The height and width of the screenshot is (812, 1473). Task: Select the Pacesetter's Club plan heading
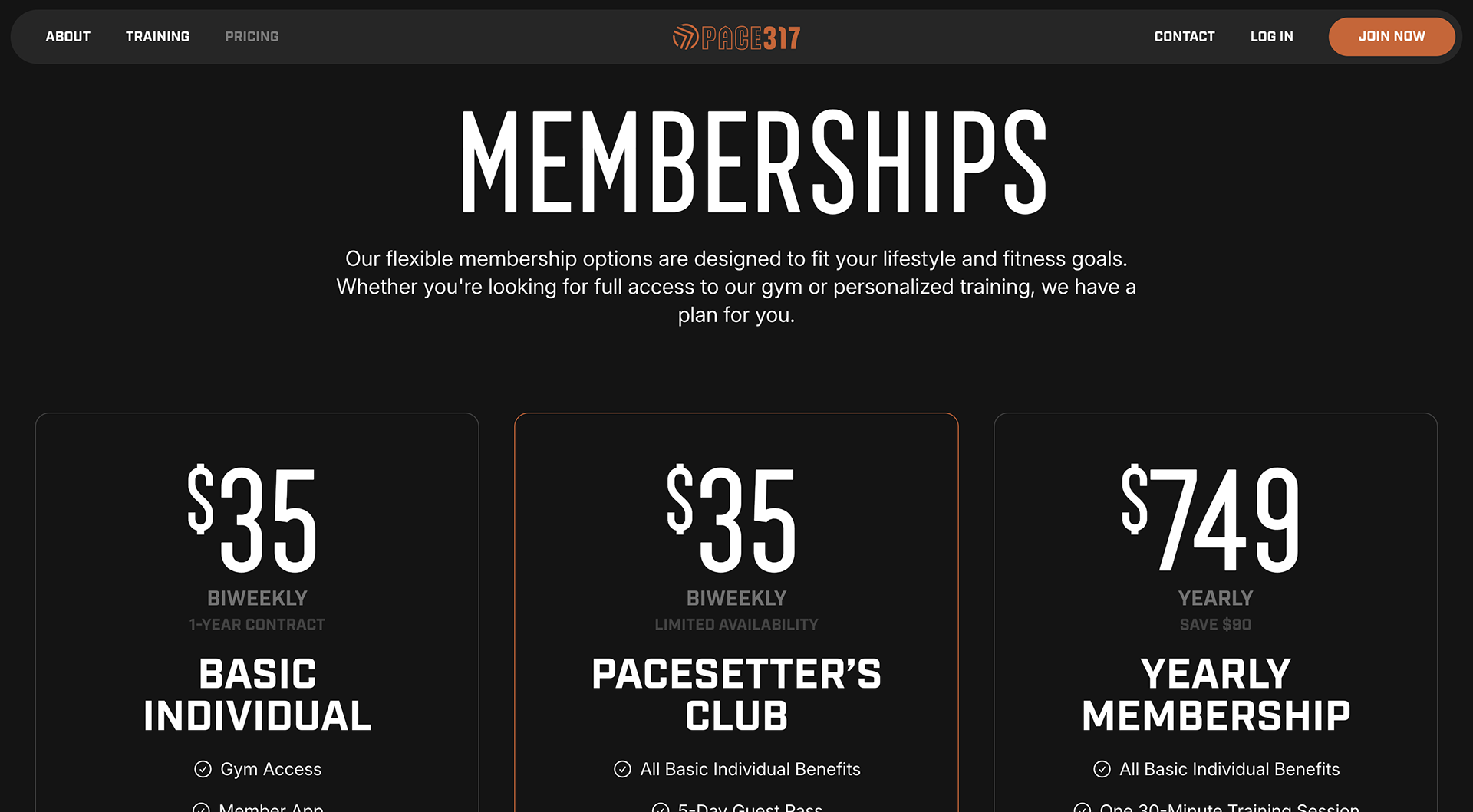[736, 695]
